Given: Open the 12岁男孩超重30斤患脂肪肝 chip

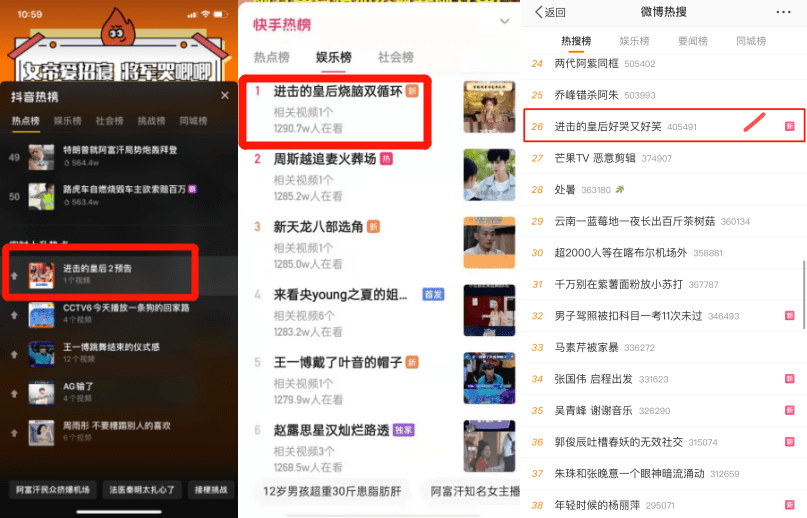Looking at the screenshot, I should [332, 491].
